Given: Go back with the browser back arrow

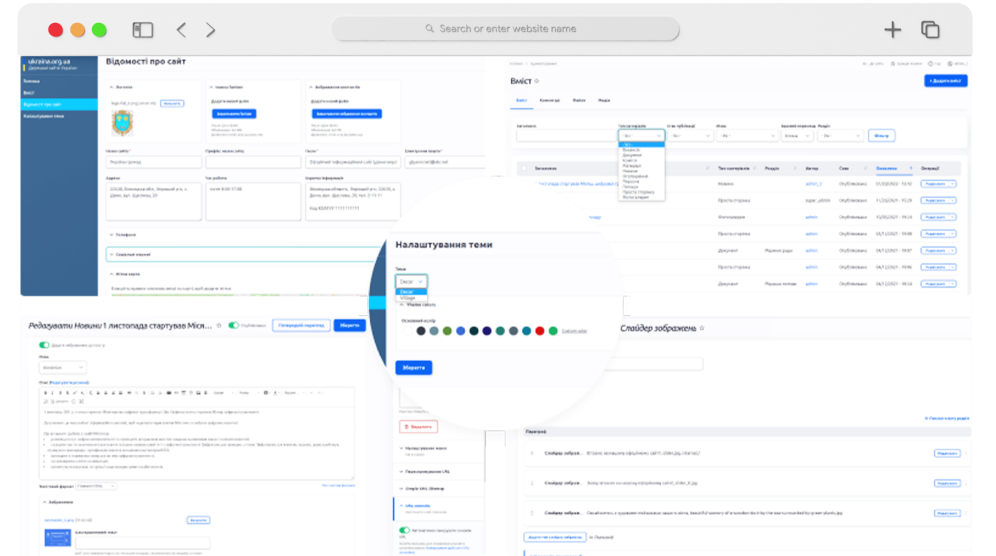Looking at the screenshot, I should [181, 30].
